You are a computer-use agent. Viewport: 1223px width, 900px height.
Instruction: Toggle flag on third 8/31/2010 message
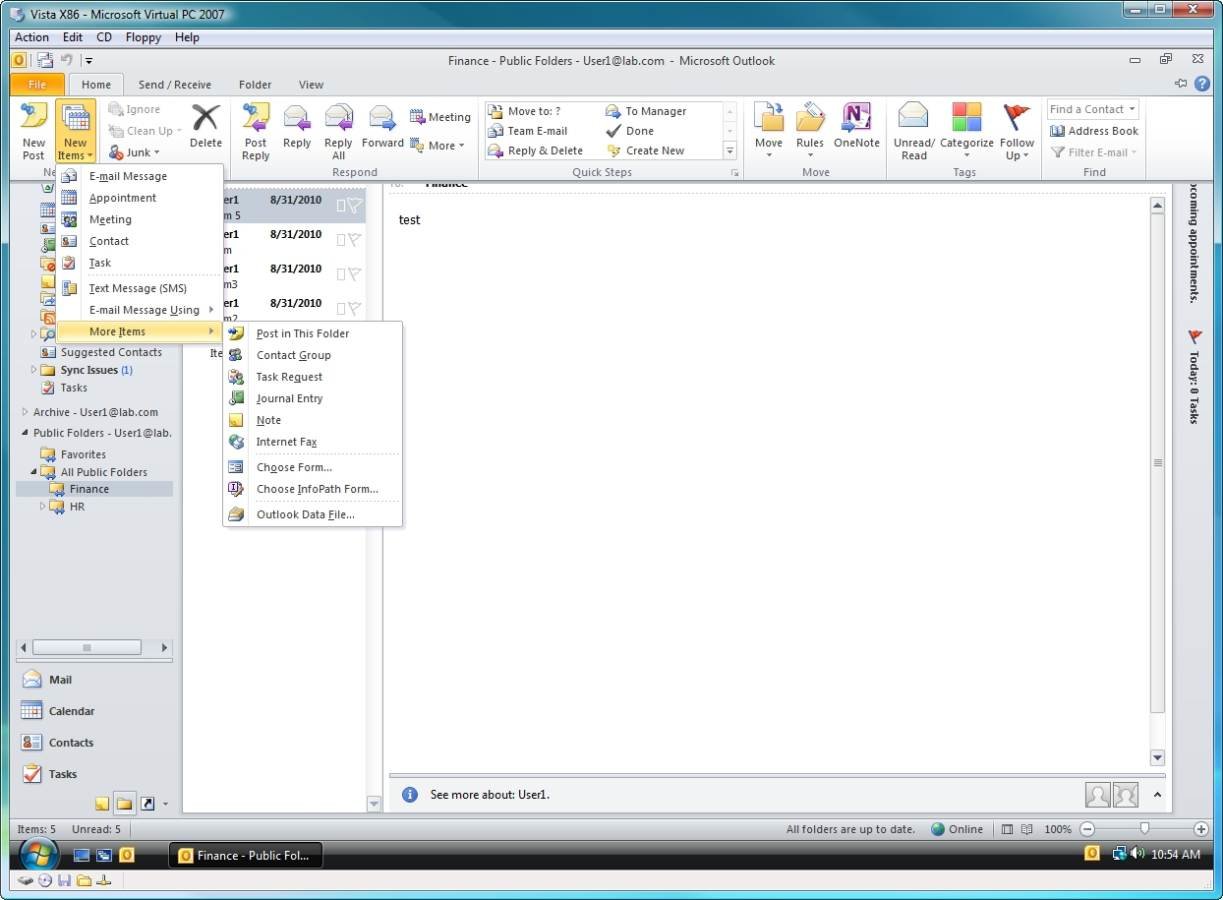pos(354,274)
